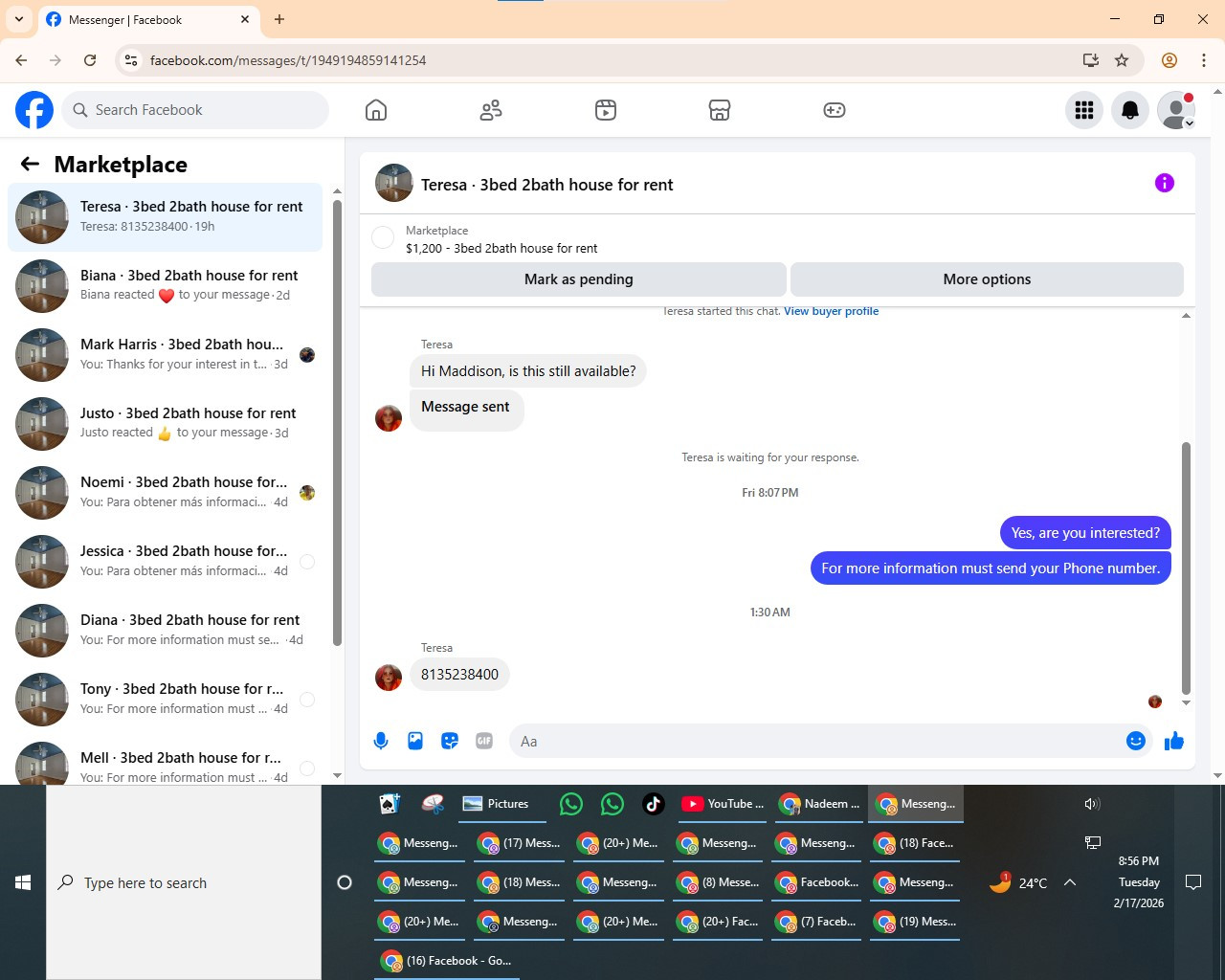The width and height of the screenshot is (1225, 980).
Task: Click Mark as pending
Action: (x=579, y=279)
